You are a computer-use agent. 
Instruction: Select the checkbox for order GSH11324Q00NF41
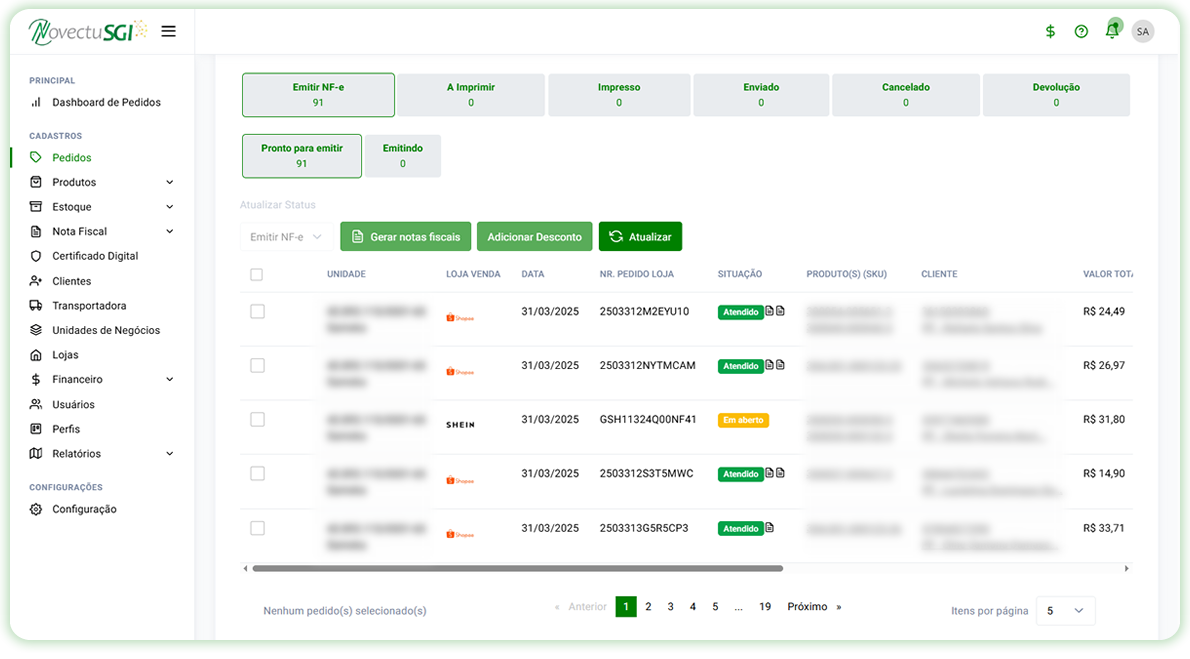click(257, 420)
